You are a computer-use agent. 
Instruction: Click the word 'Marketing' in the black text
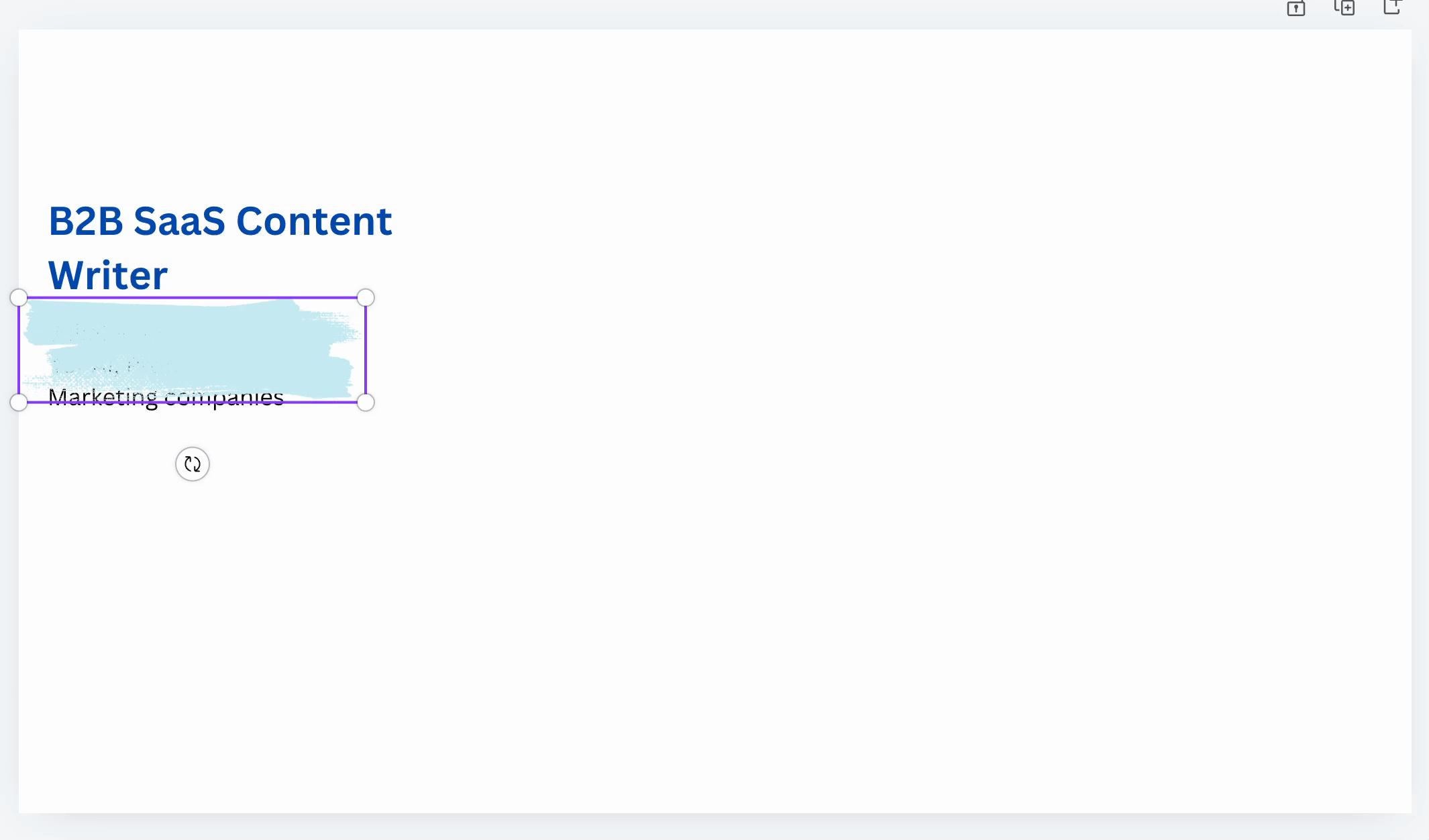(103, 398)
